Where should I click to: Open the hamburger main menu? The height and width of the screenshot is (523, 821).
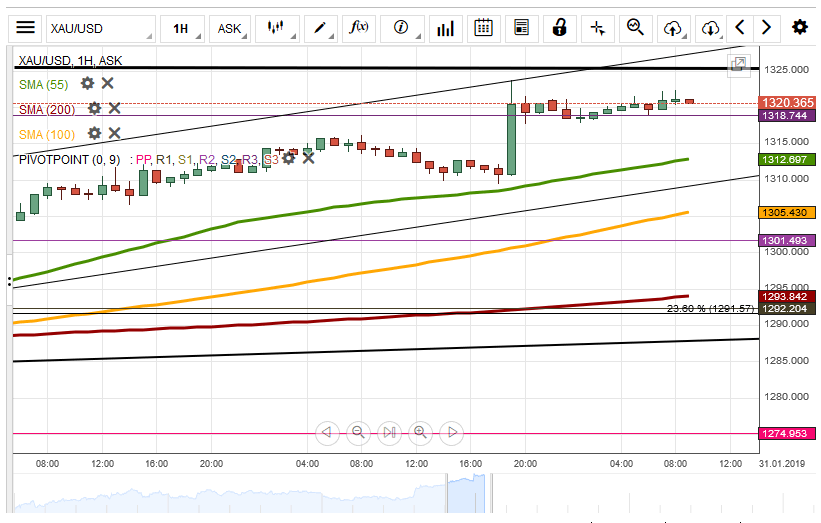pos(27,28)
